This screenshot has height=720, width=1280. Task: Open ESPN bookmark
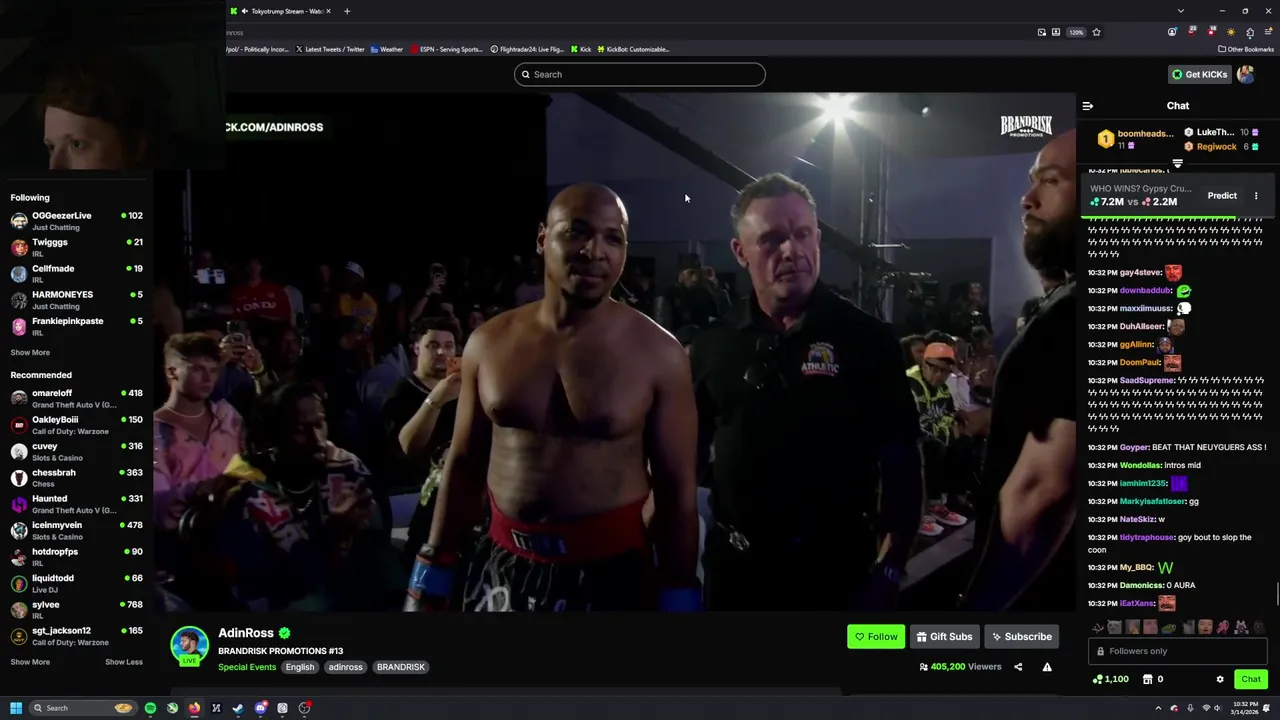click(x=447, y=49)
